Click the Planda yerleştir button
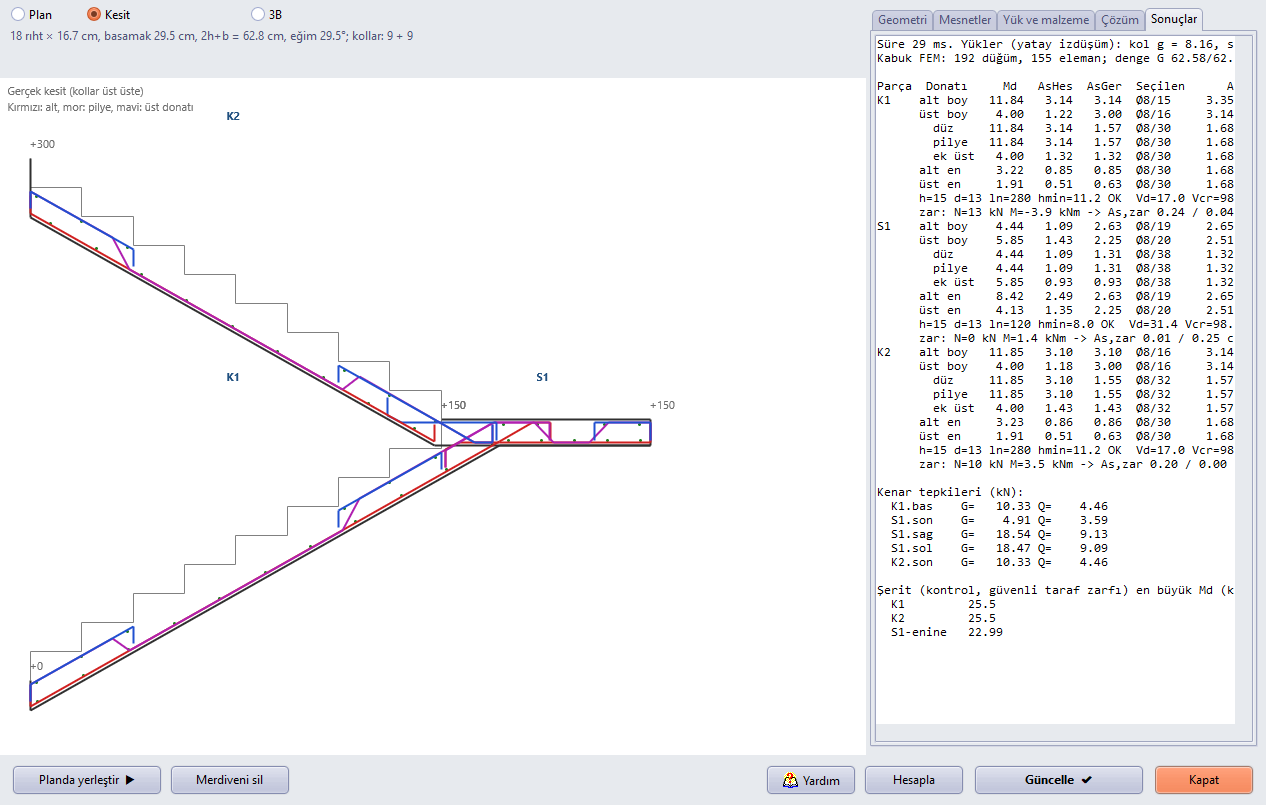1266x805 pixels. click(x=87, y=780)
